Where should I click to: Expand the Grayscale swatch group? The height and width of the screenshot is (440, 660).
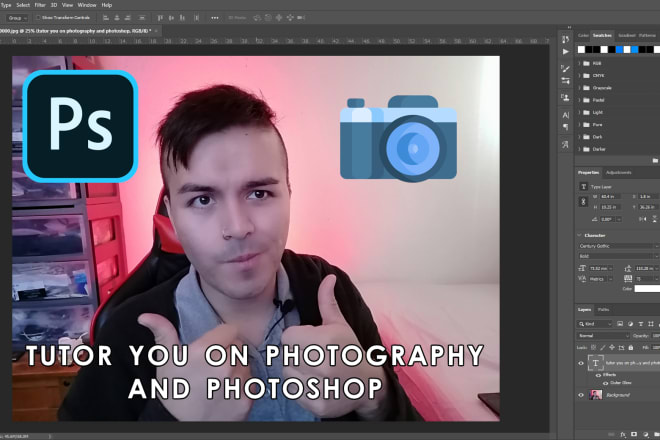pyautogui.click(x=580, y=88)
